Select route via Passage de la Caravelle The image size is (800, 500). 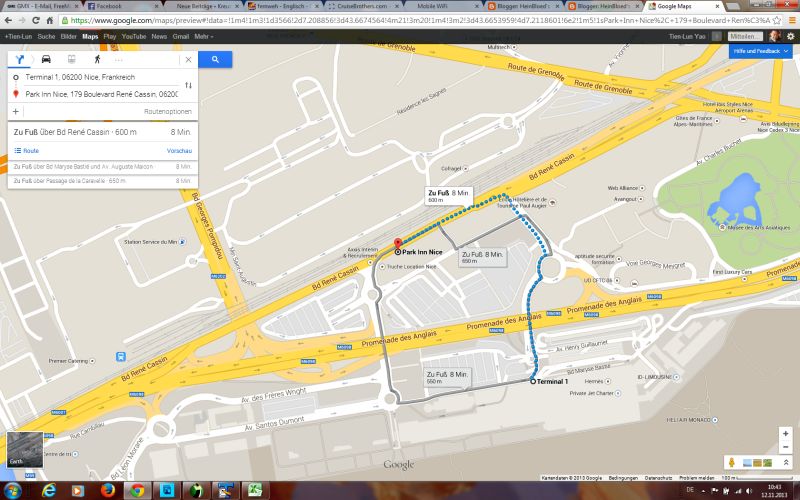[x=103, y=181]
